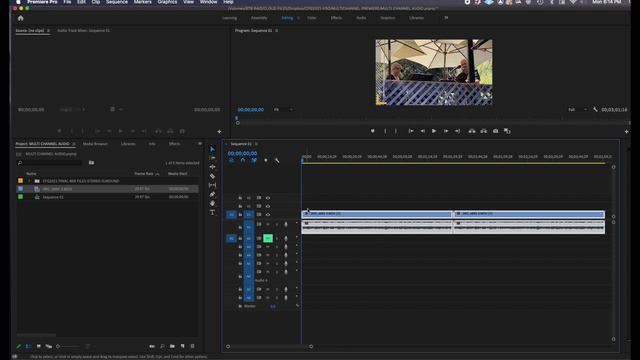Toggle insert sequences as nests
Image resolution: width=640 pixels, height=360 pixels.
point(231,160)
